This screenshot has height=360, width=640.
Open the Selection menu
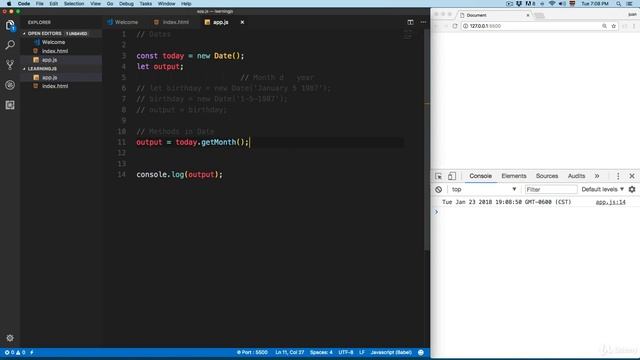74,4
